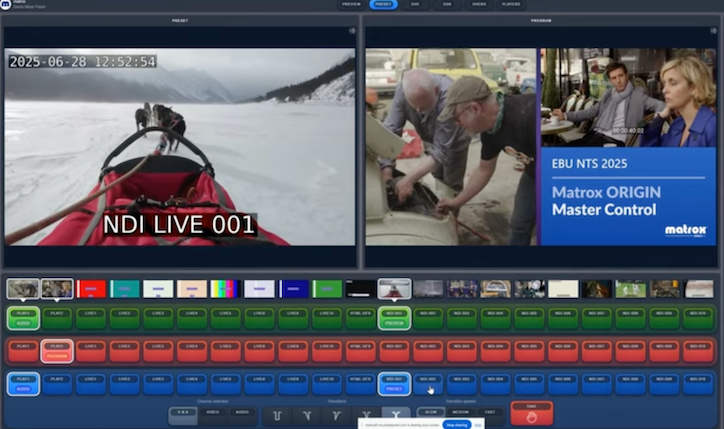Select NDI-003 in the red program row
The width and height of the screenshot is (724, 429).
pos(462,351)
